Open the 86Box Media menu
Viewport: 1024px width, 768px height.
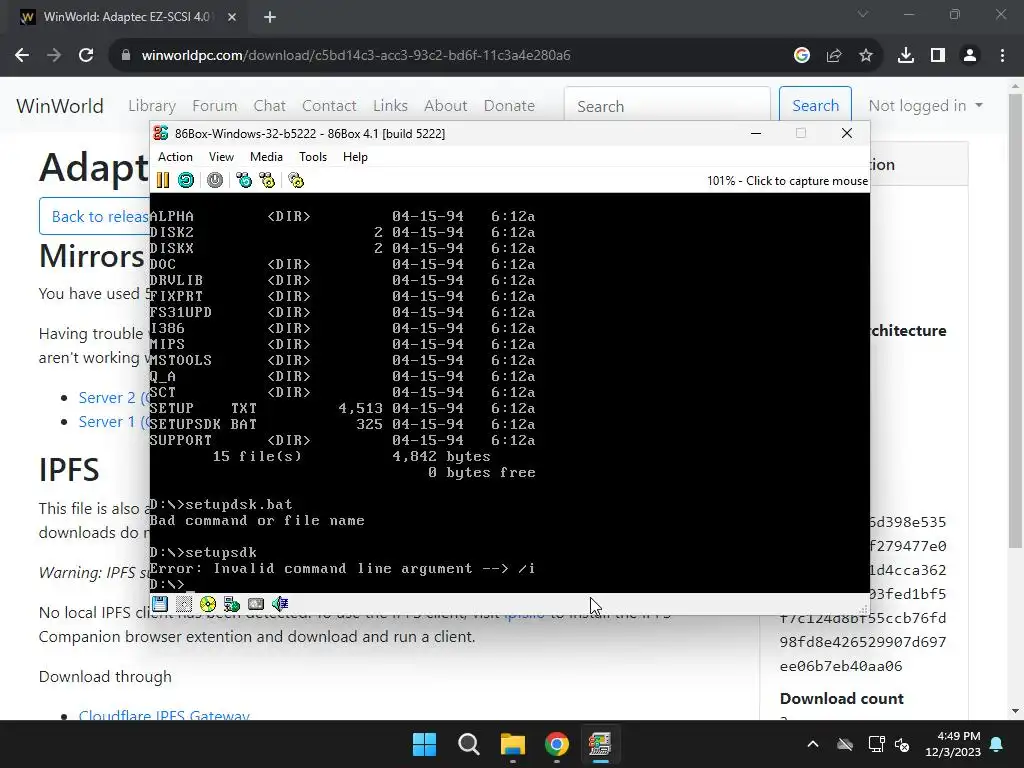tap(266, 157)
